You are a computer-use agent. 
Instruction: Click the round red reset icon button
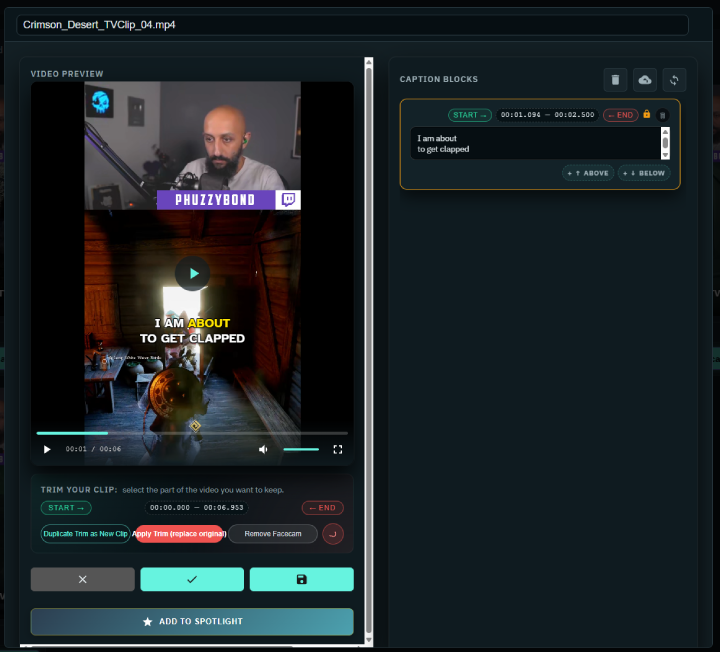[333, 534]
